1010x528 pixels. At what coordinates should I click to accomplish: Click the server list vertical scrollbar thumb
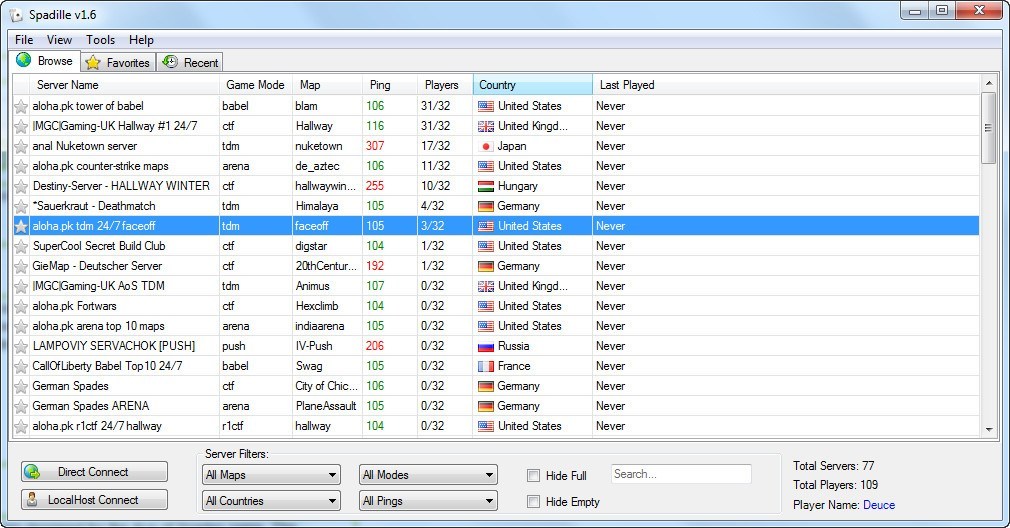tap(988, 127)
